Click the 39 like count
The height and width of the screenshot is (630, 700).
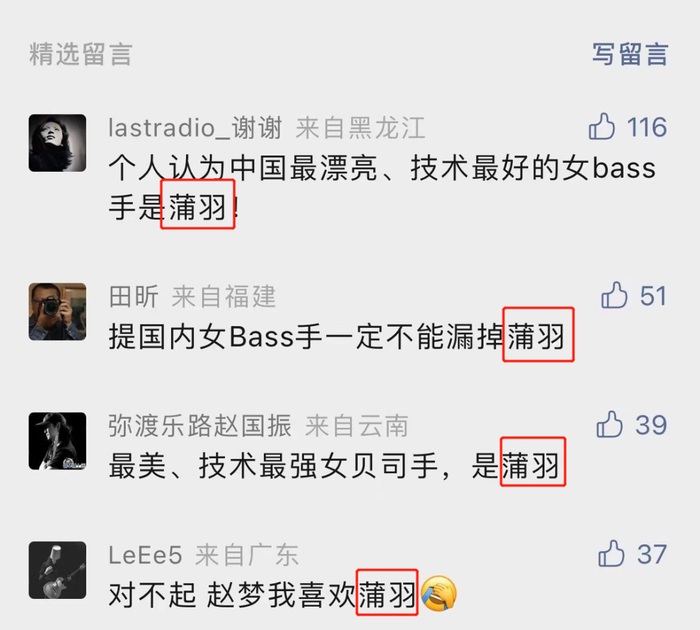coord(651,425)
